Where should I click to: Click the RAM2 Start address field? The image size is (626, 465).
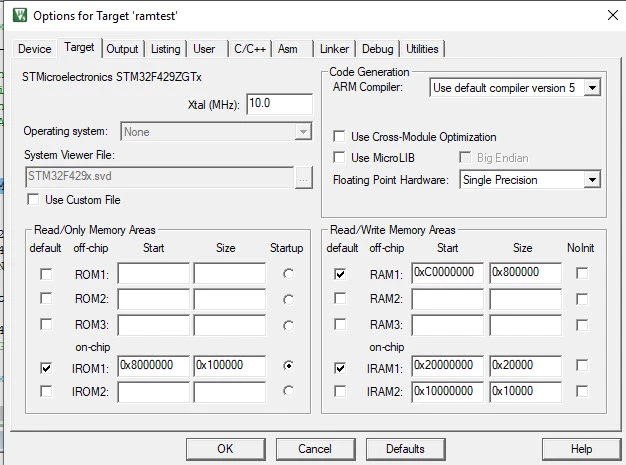point(448,299)
